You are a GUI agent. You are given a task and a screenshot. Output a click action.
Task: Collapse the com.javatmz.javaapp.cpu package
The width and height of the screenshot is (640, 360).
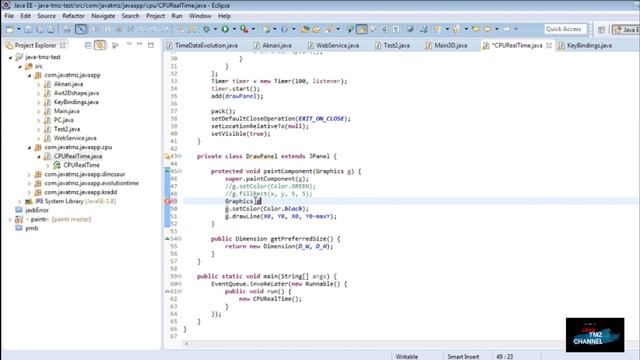pyautogui.click(x=29, y=147)
